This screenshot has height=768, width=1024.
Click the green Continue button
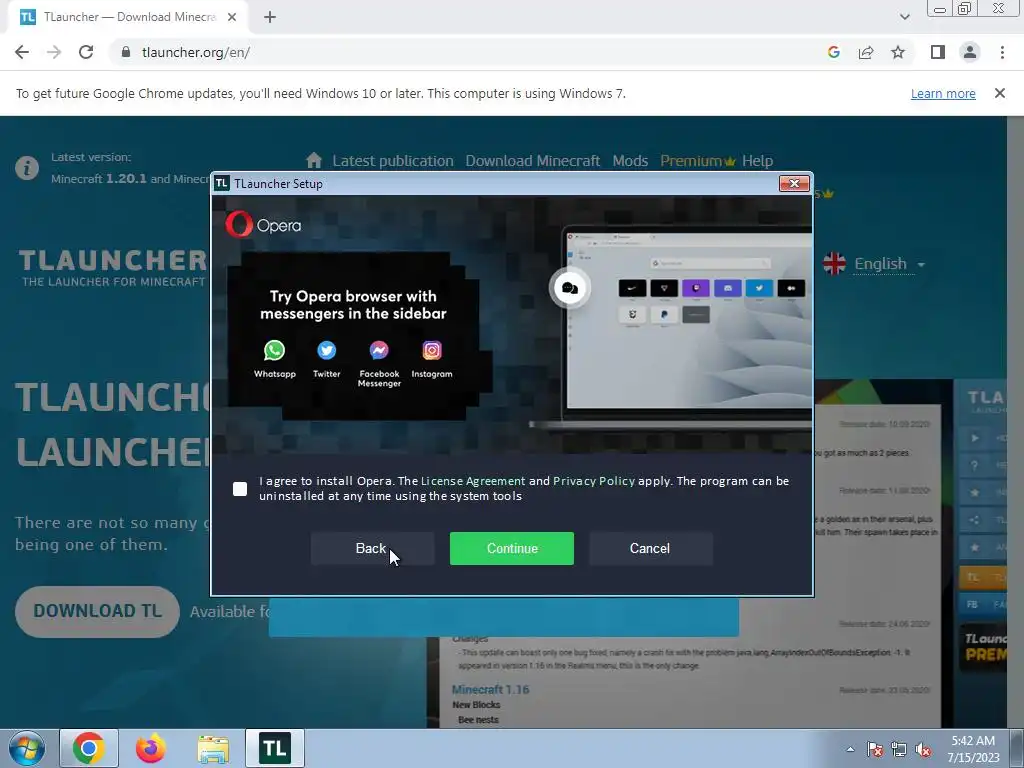pos(512,549)
